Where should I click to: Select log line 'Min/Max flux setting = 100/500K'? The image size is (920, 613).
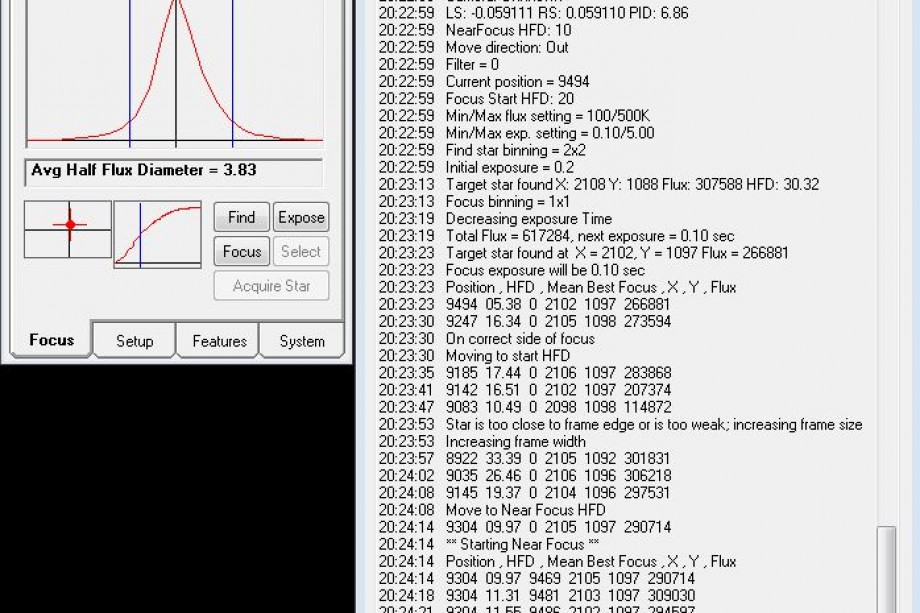514,116
